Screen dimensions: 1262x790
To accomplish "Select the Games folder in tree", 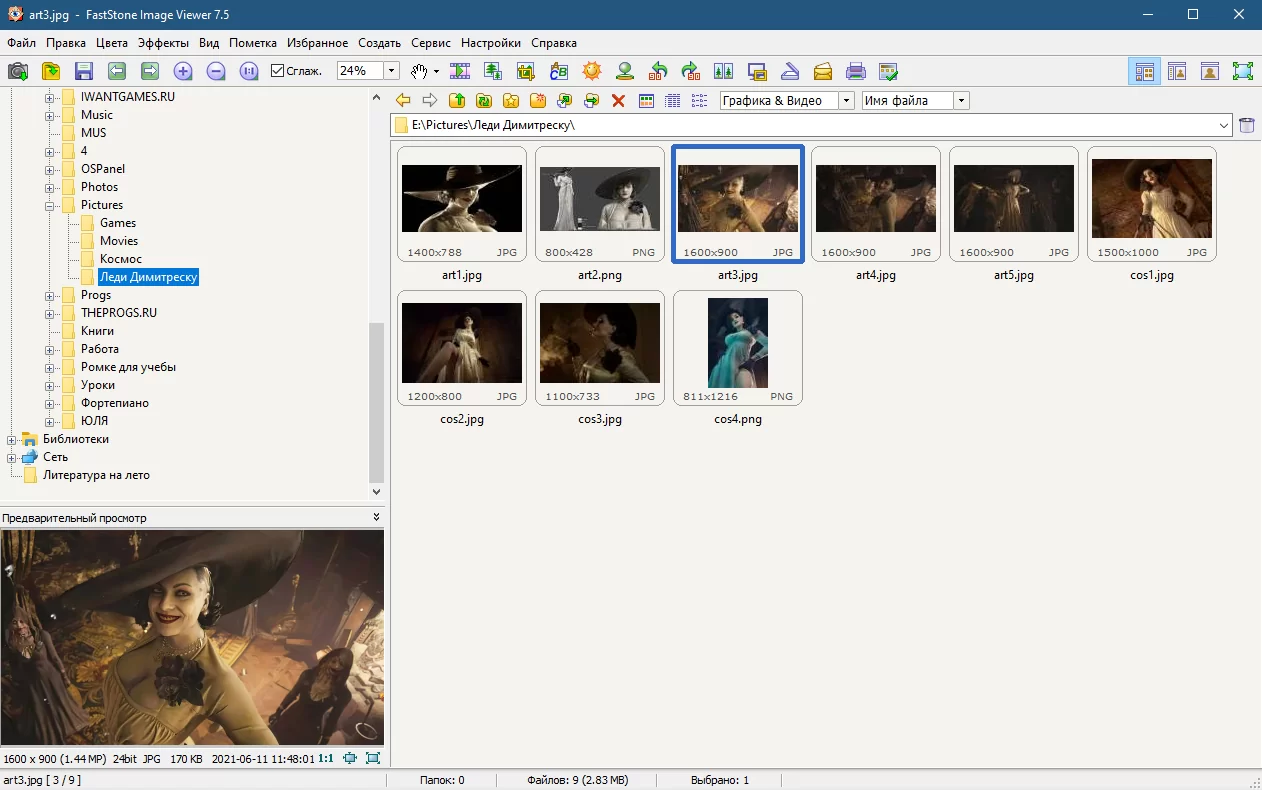I will (118, 223).
